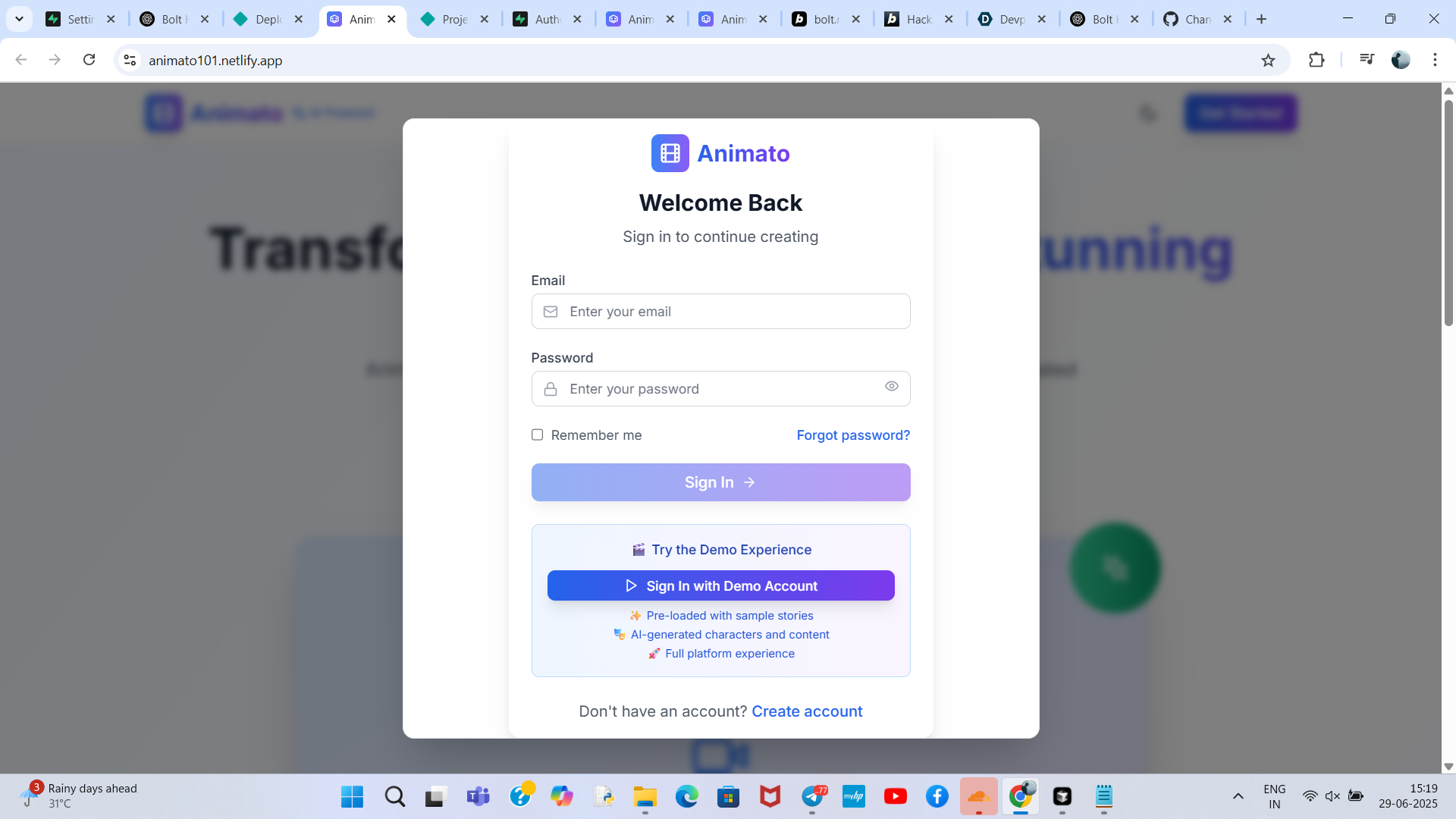Click the Forgot password? link

point(852,435)
